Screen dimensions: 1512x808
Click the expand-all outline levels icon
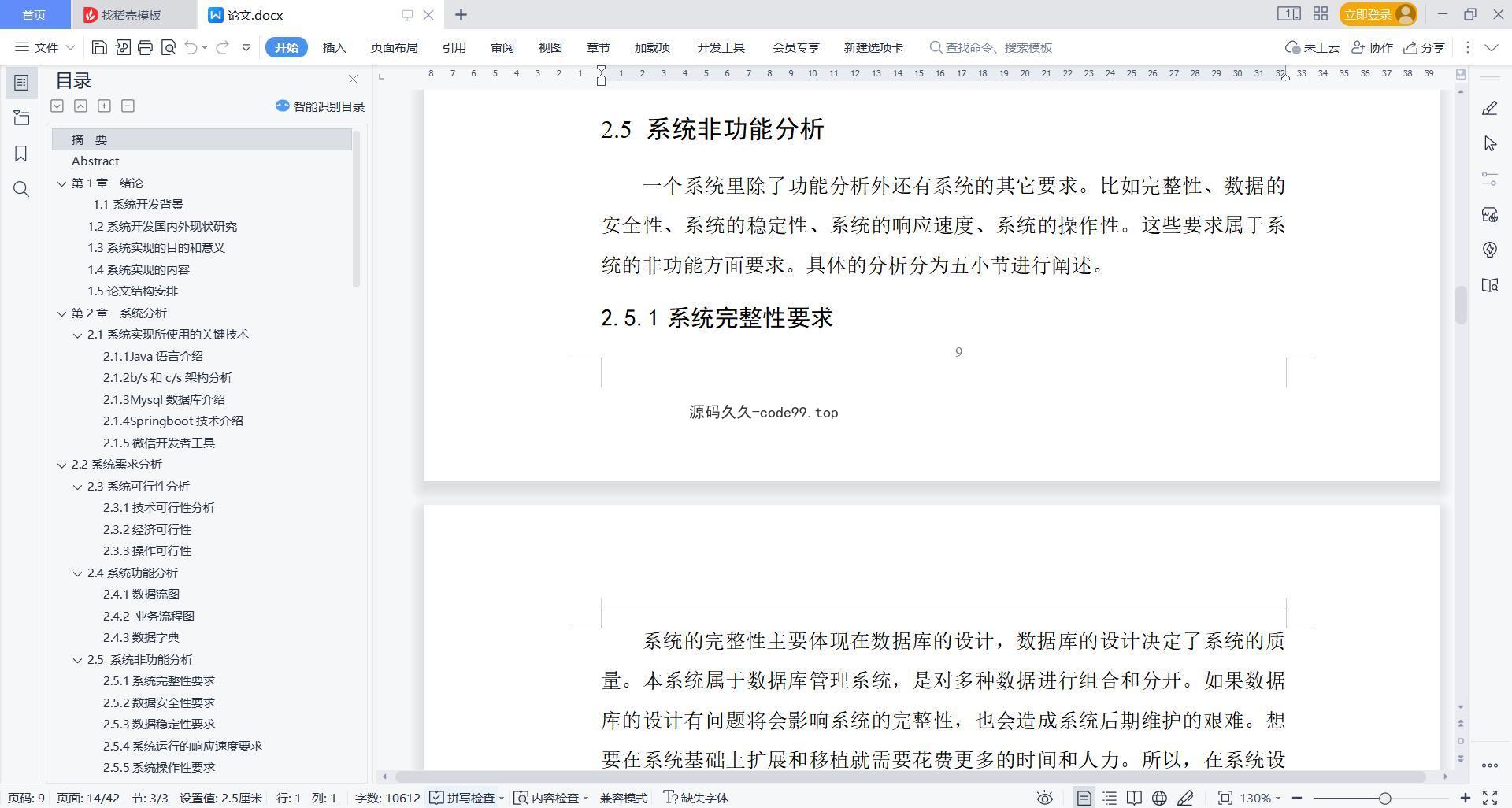57,106
